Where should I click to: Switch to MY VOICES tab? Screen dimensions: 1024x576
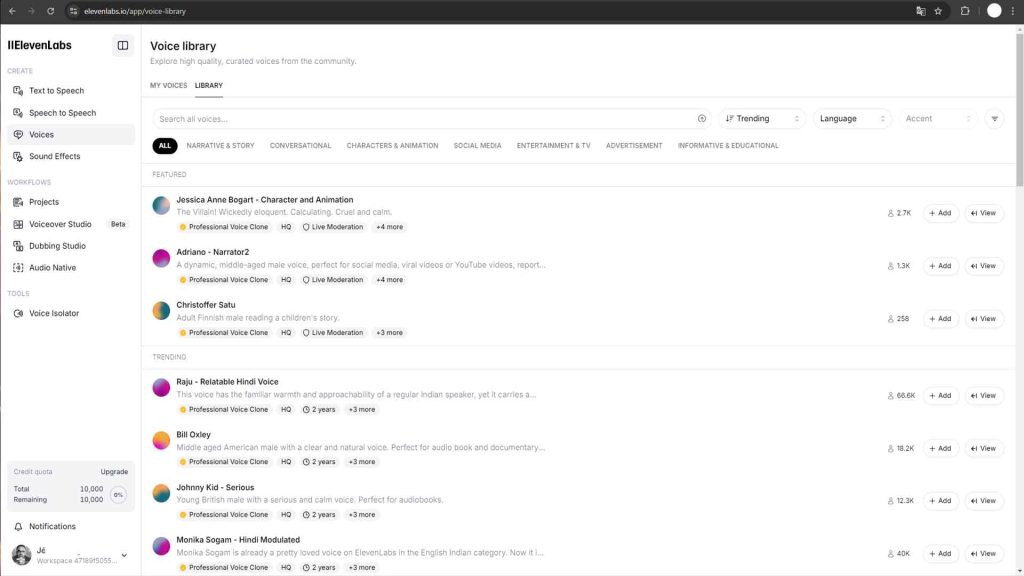[168, 86]
